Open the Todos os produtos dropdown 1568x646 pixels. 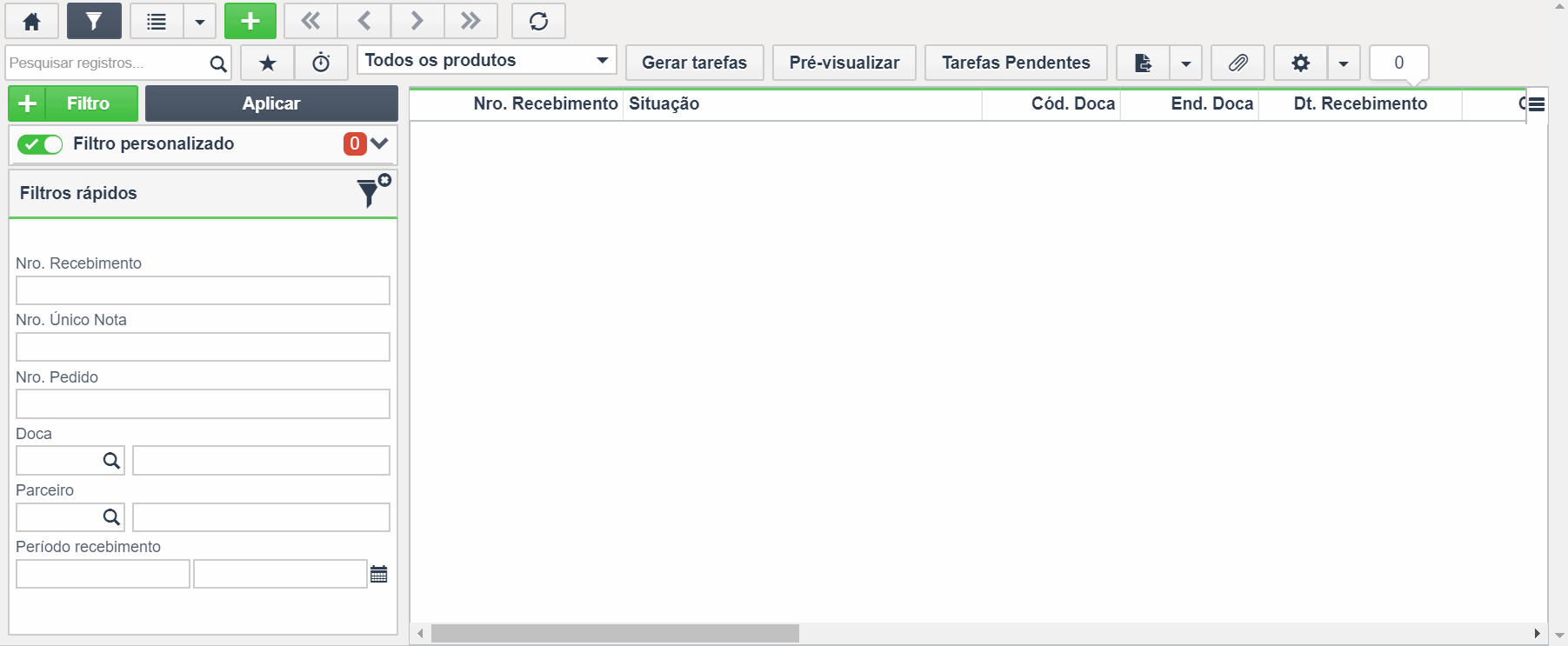486,60
